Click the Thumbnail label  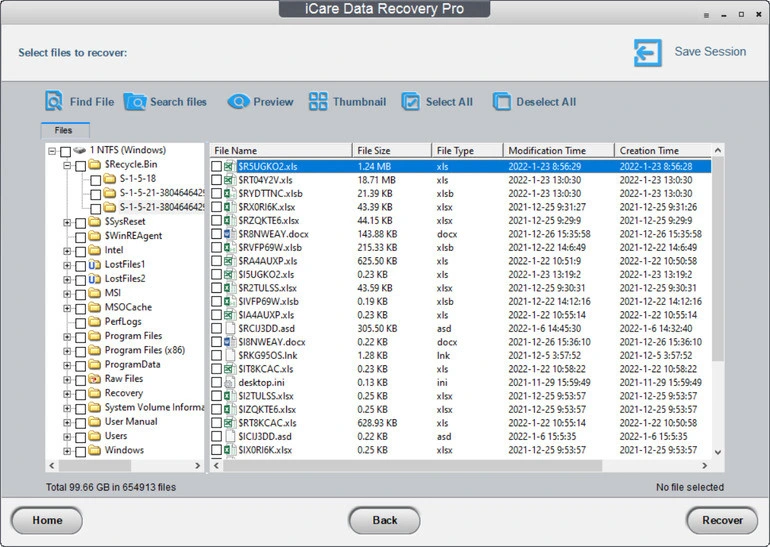pos(359,102)
